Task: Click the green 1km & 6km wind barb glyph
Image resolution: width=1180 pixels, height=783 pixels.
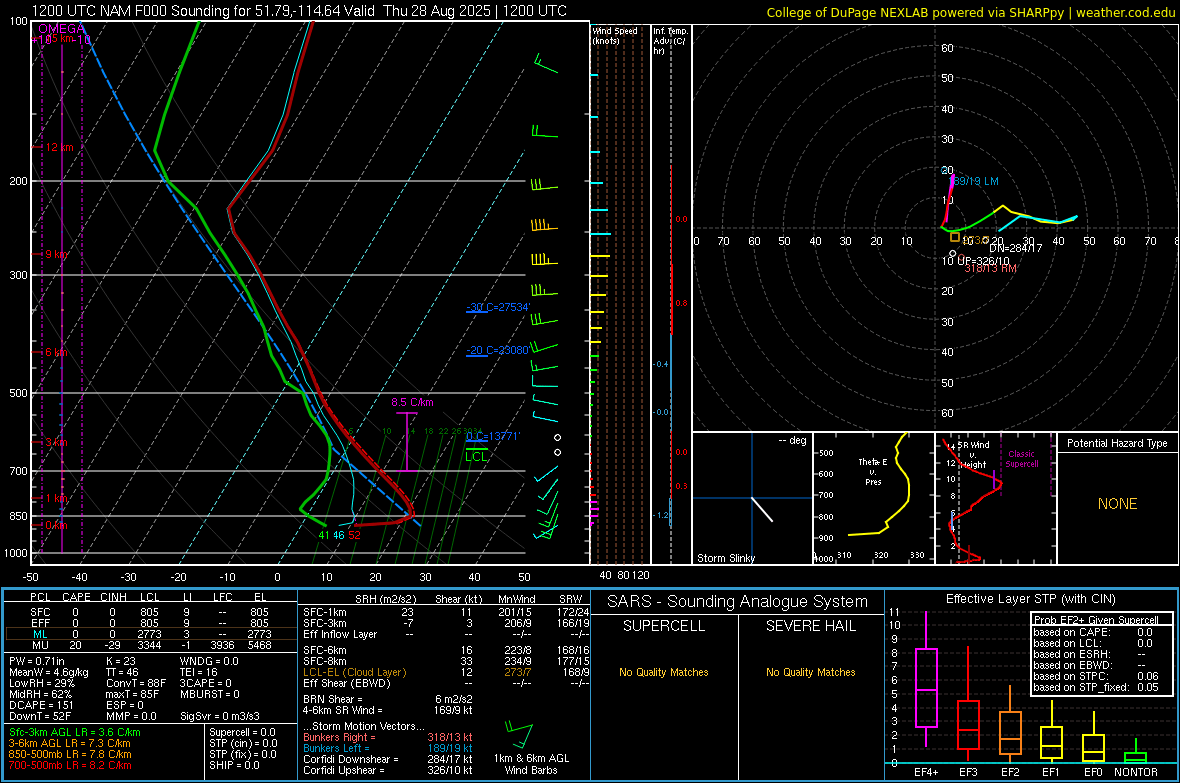Action: tap(519, 734)
